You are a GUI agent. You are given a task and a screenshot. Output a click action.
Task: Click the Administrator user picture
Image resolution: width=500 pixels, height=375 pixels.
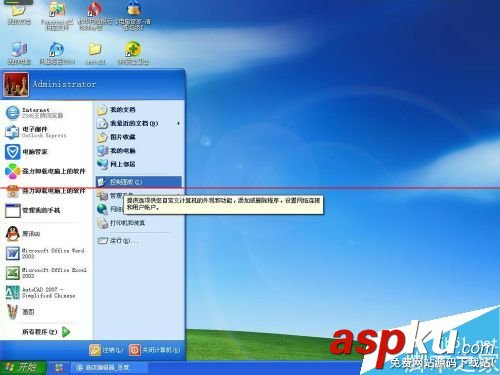[x=16, y=85]
